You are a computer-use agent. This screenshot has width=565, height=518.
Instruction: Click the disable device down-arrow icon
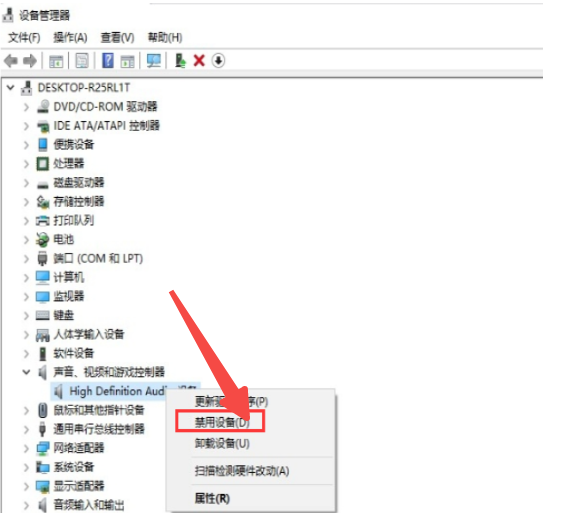(x=218, y=61)
